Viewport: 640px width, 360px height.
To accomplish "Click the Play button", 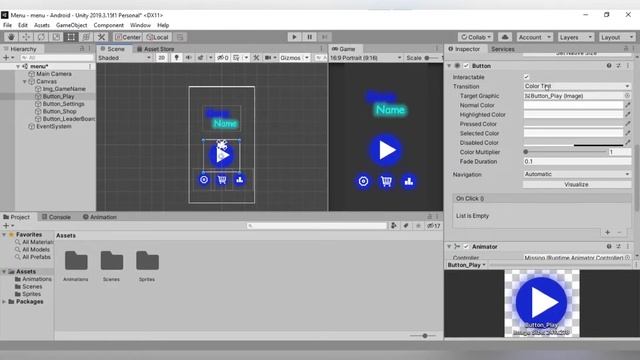I will (294, 37).
